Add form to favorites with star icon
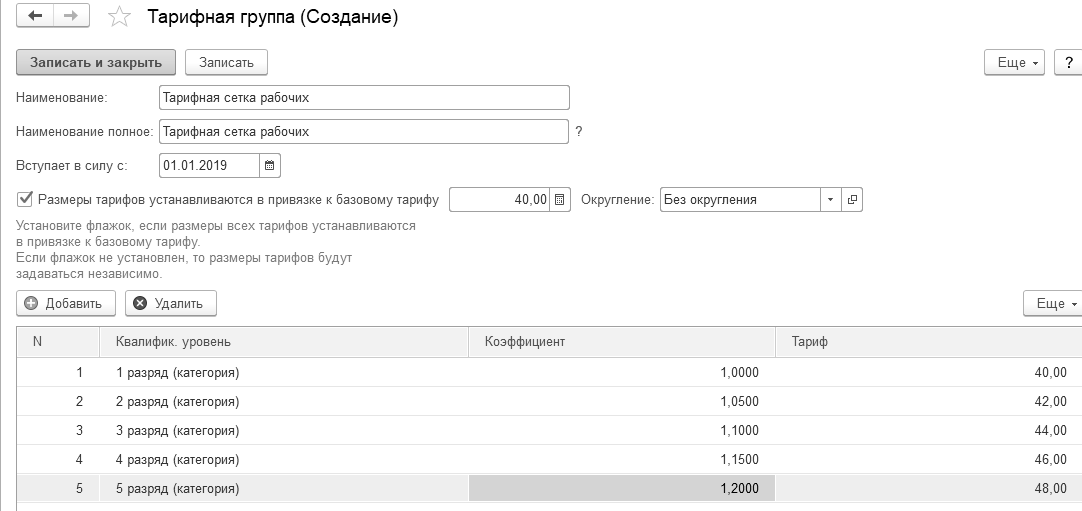Screen dimensions: 1082x511 pyautogui.click(x=119, y=17)
